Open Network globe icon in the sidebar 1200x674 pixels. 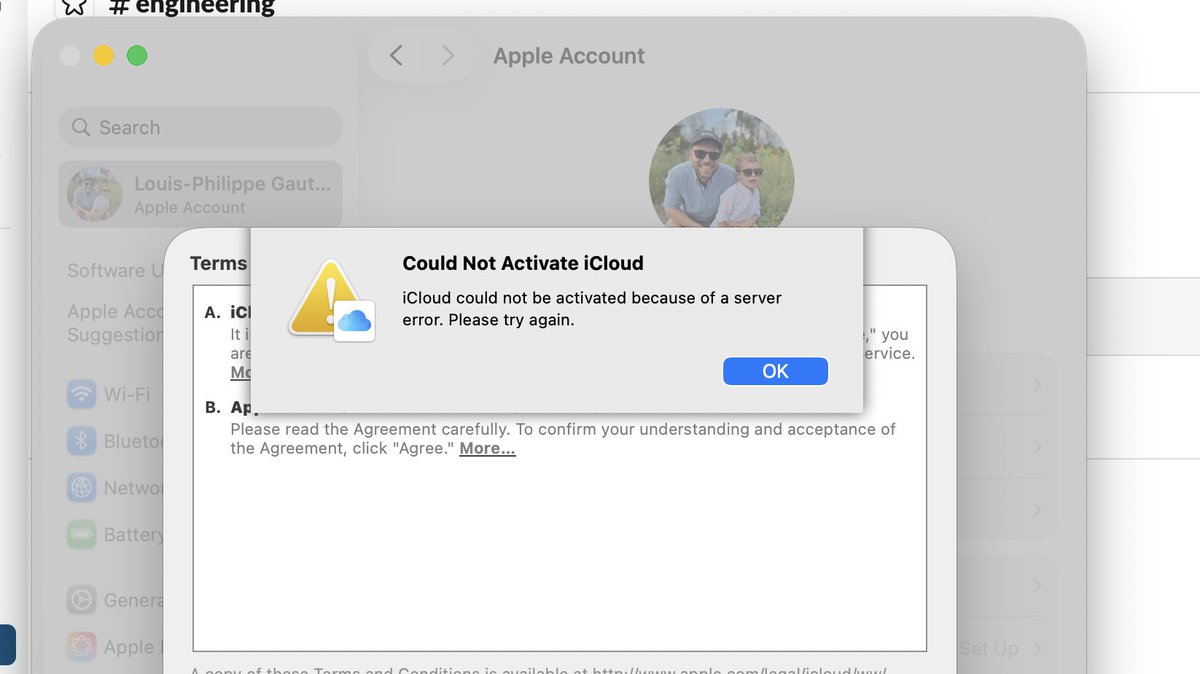click(82, 488)
